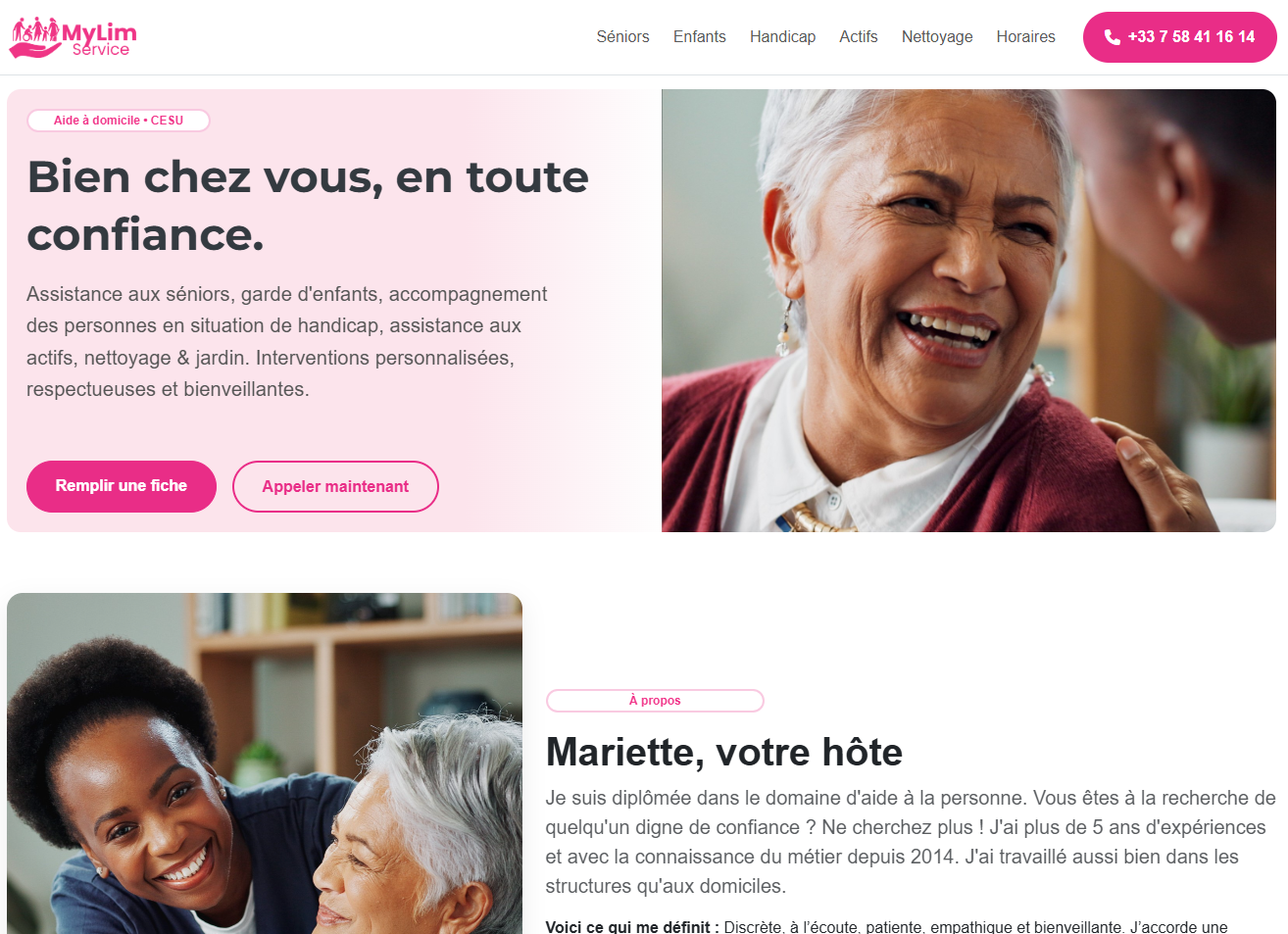
Task: Click the À propos label pill
Action: [655, 701]
